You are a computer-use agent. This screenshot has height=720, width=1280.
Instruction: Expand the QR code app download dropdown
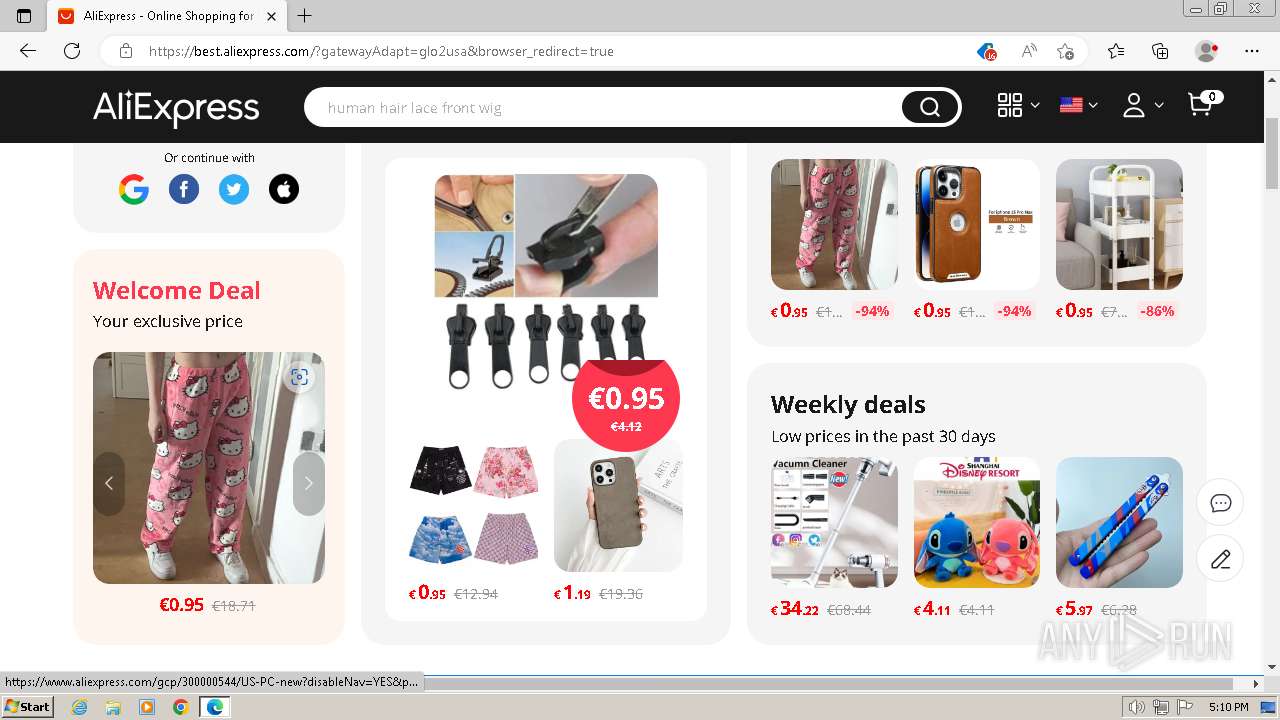(1018, 105)
